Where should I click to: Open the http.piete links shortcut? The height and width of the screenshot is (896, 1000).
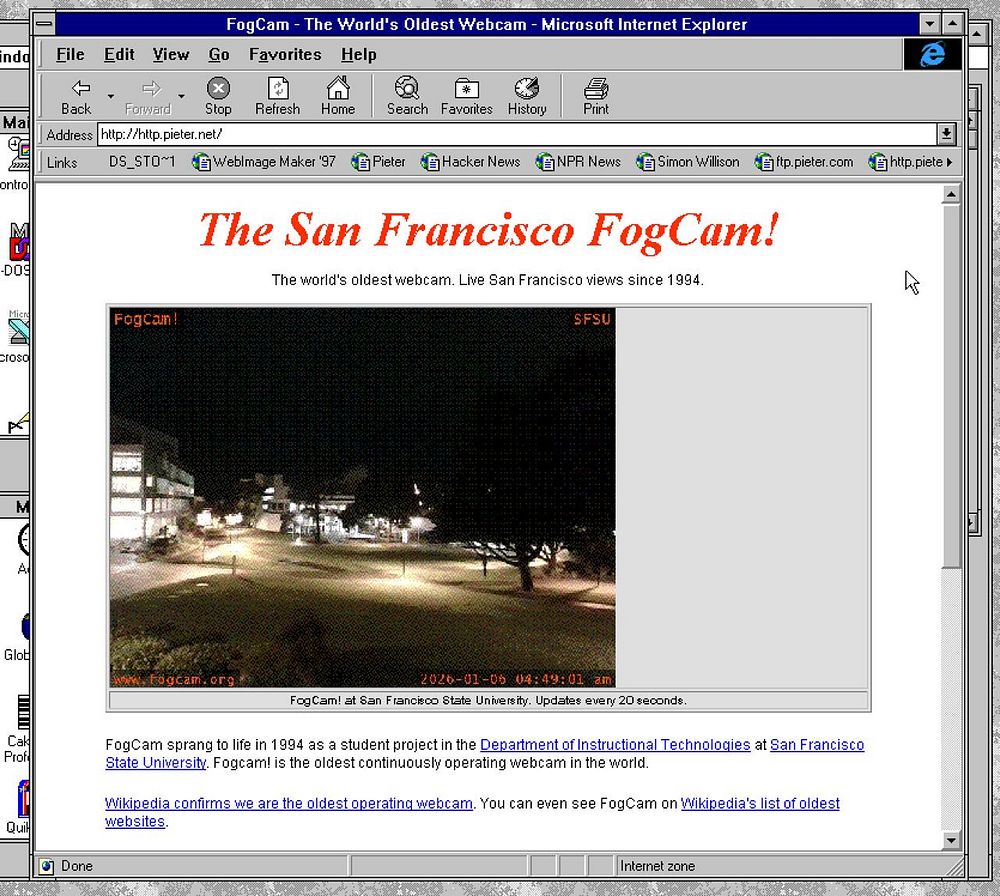tap(906, 162)
